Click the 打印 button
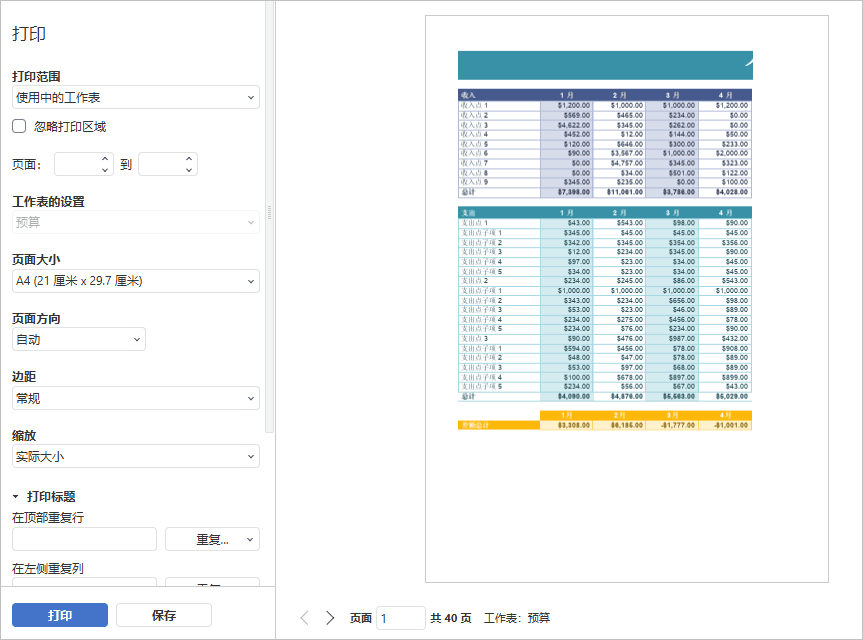Screen dimensions: 863x640 click(60, 615)
